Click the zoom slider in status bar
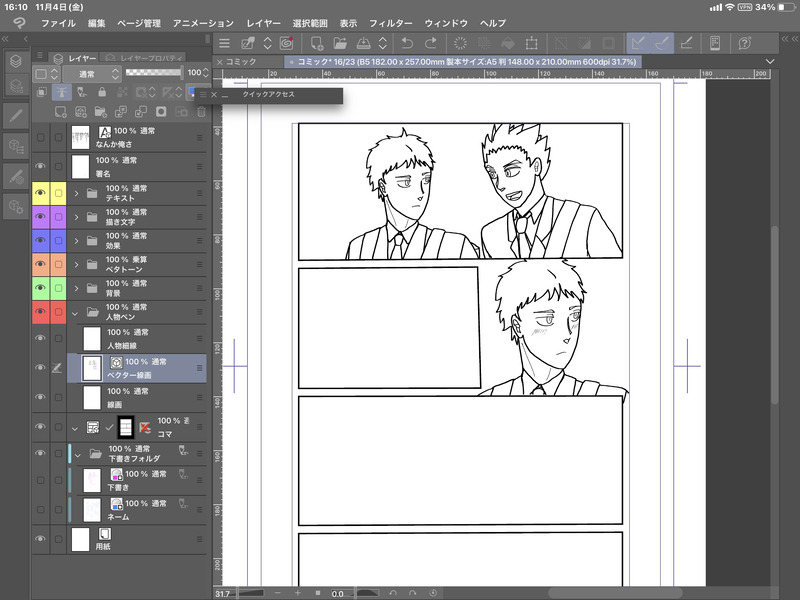 click(x=251, y=593)
